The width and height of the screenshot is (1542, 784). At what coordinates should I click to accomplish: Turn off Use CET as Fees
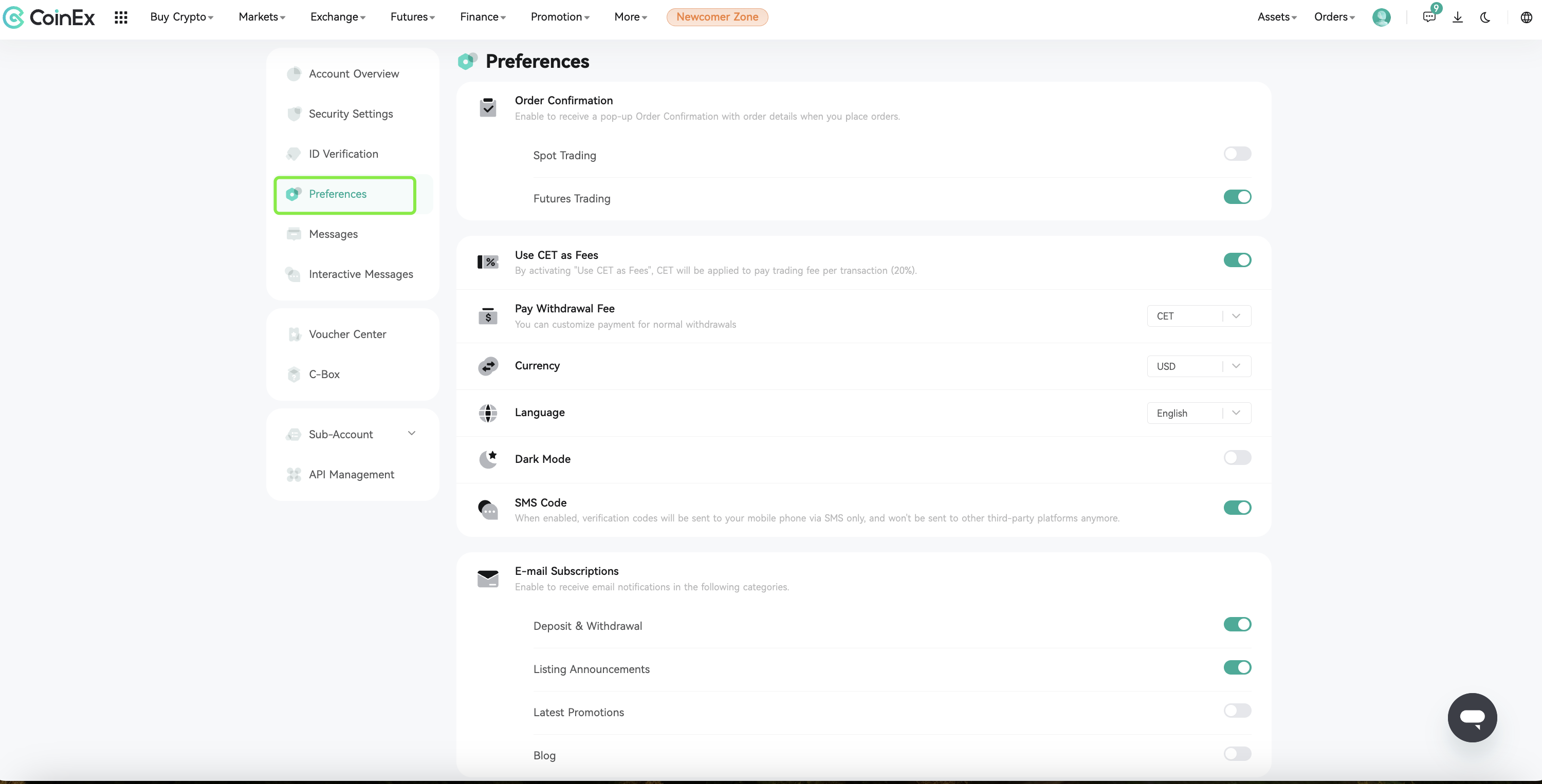click(x=1237, y=260)
